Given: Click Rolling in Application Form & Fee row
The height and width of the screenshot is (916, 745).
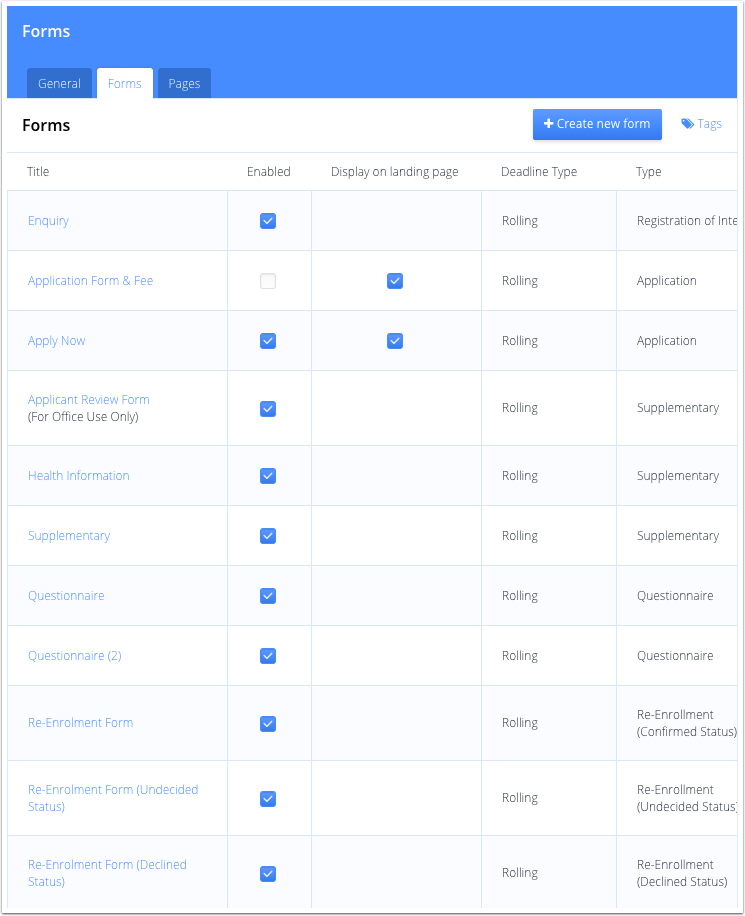Looking at the screenshot, I should [519, 281].
